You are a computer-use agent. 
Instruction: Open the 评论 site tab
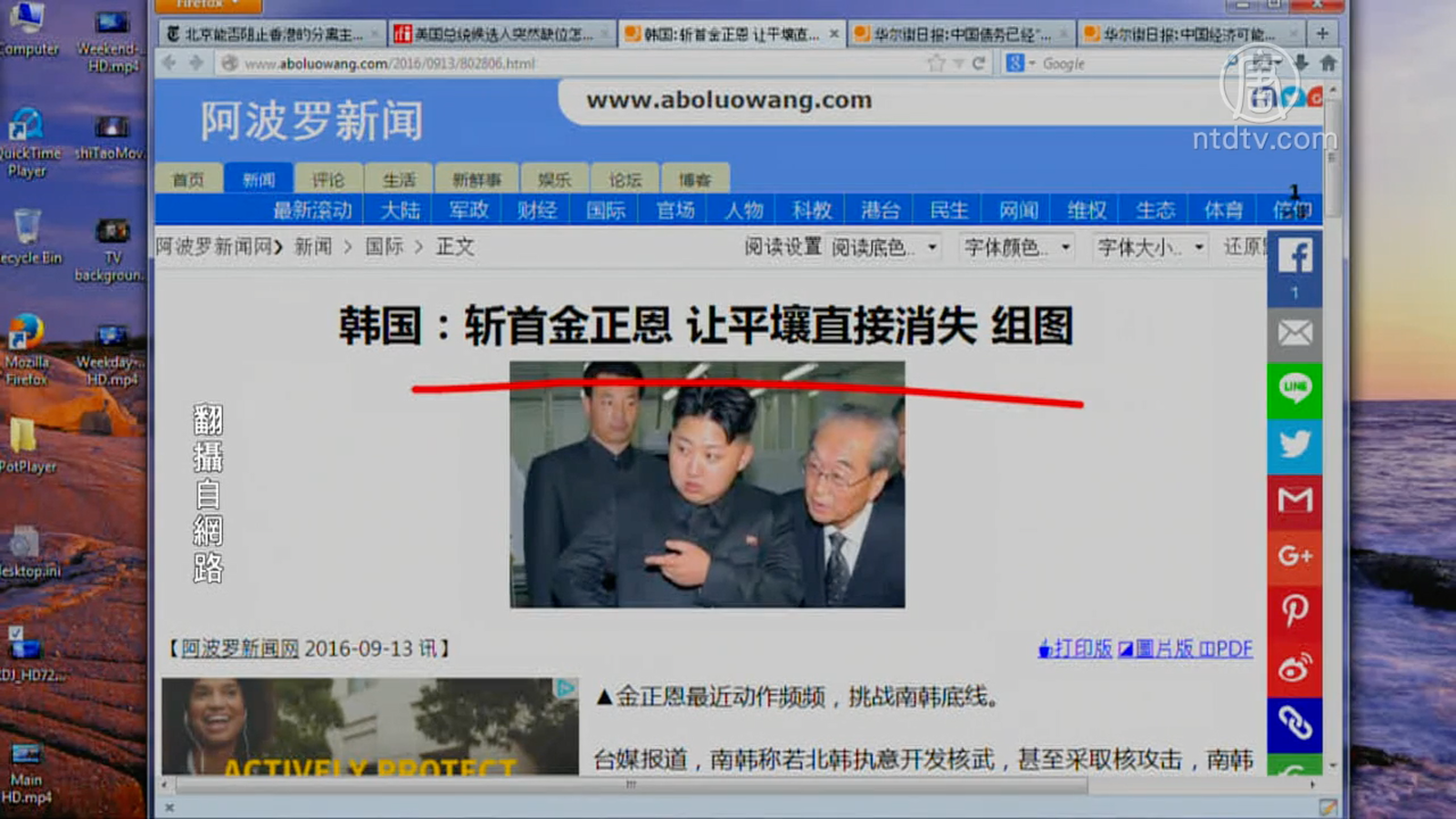328,179
